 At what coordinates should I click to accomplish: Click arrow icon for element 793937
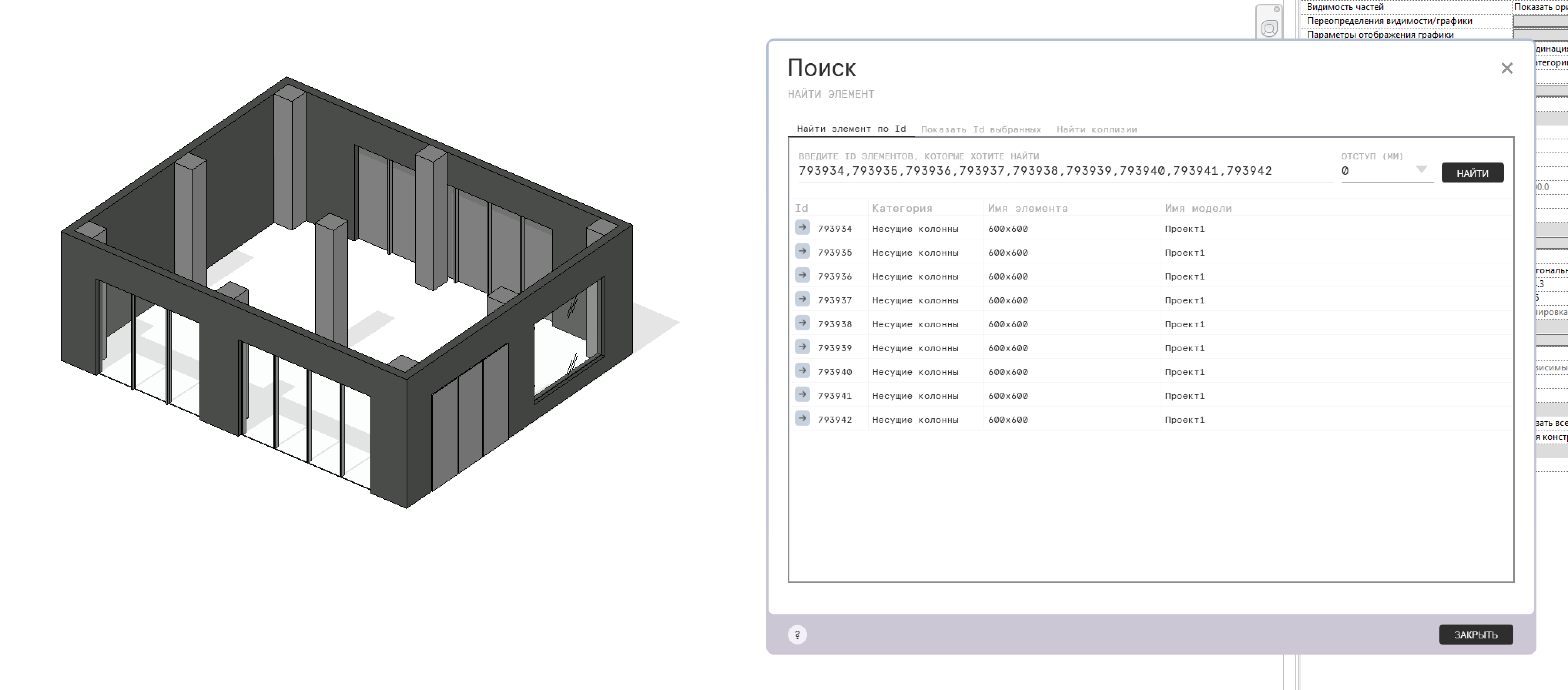(802, 299)
